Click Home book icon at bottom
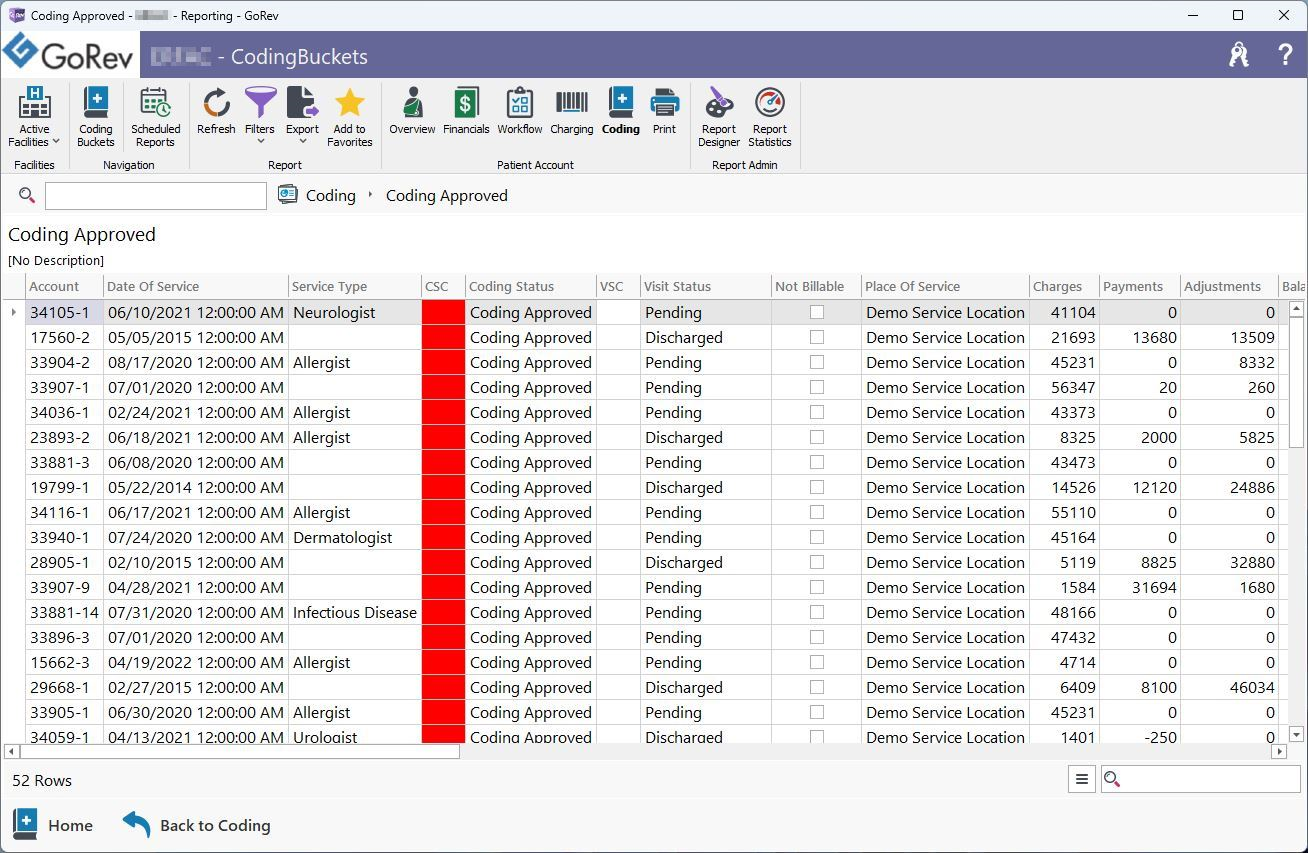 [x=25, y=825]
